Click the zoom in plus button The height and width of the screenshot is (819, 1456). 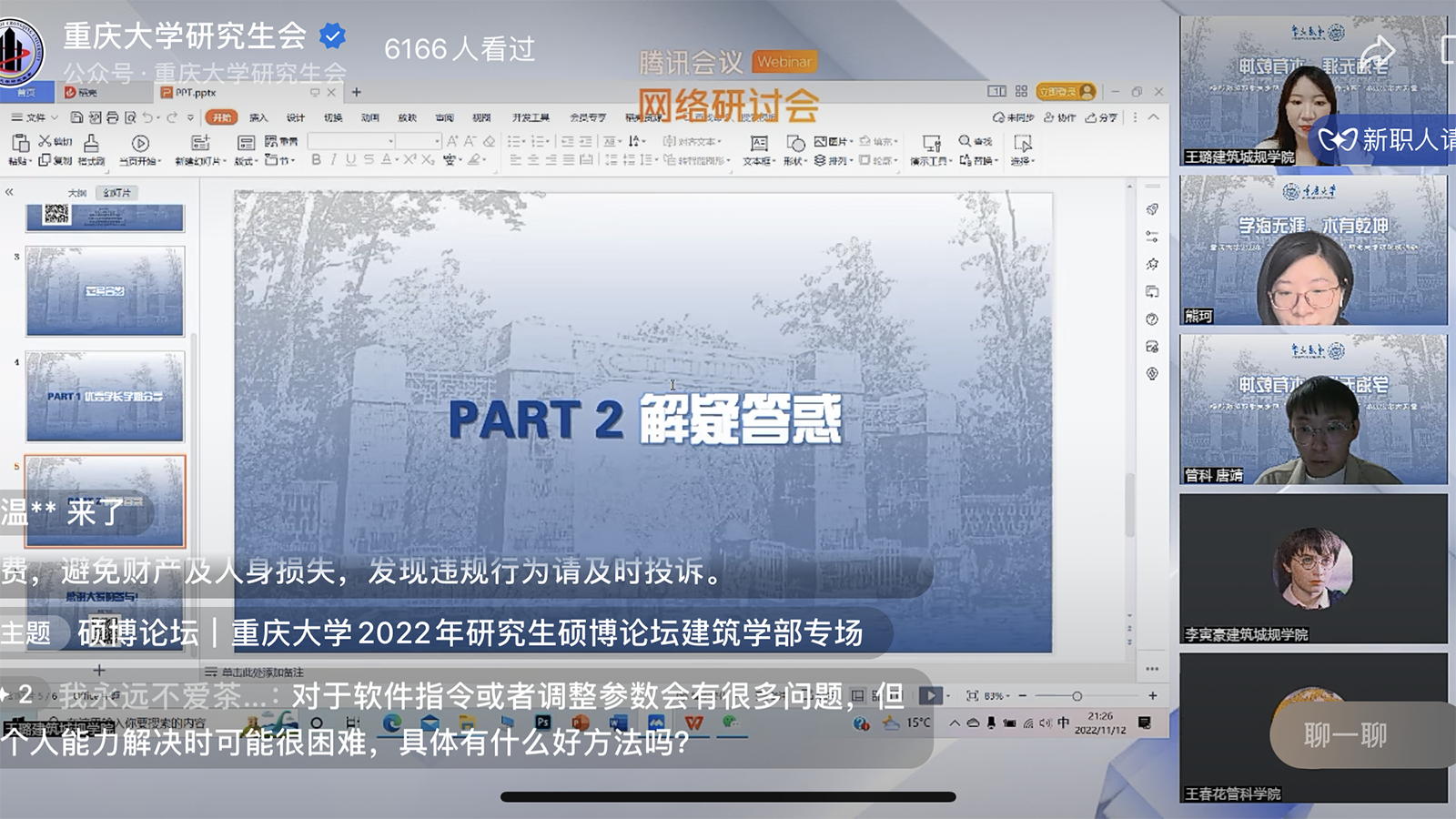coord(1153,696)
